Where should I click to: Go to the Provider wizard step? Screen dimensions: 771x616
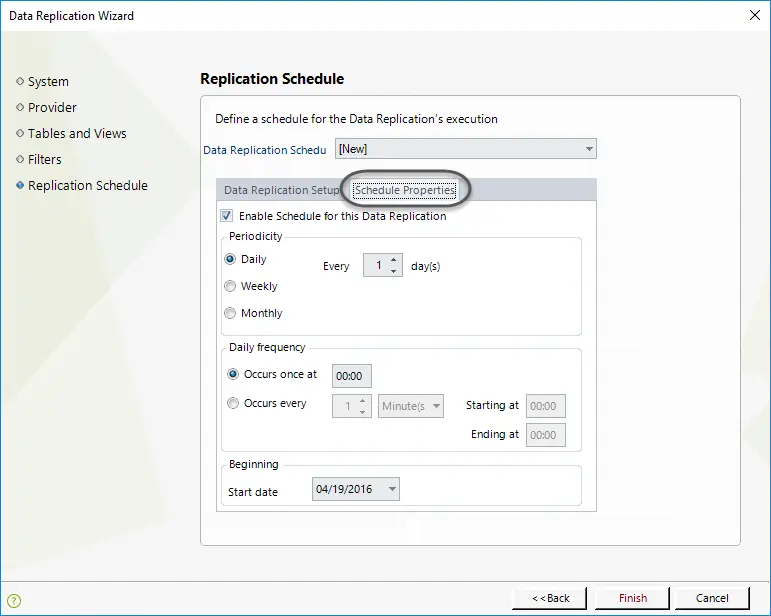[x=46, y=108]
